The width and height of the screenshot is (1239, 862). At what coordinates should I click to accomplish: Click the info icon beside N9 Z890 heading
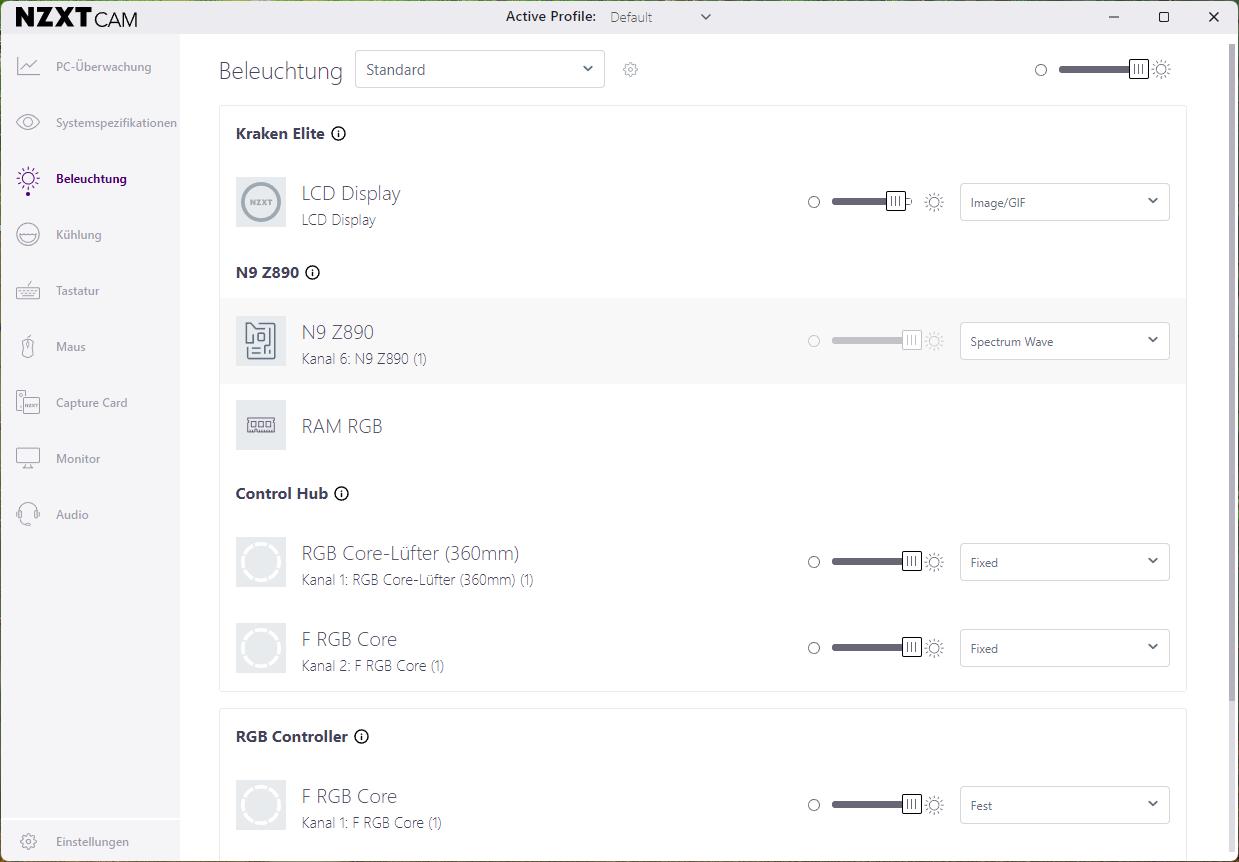click(x=312, y=273)
